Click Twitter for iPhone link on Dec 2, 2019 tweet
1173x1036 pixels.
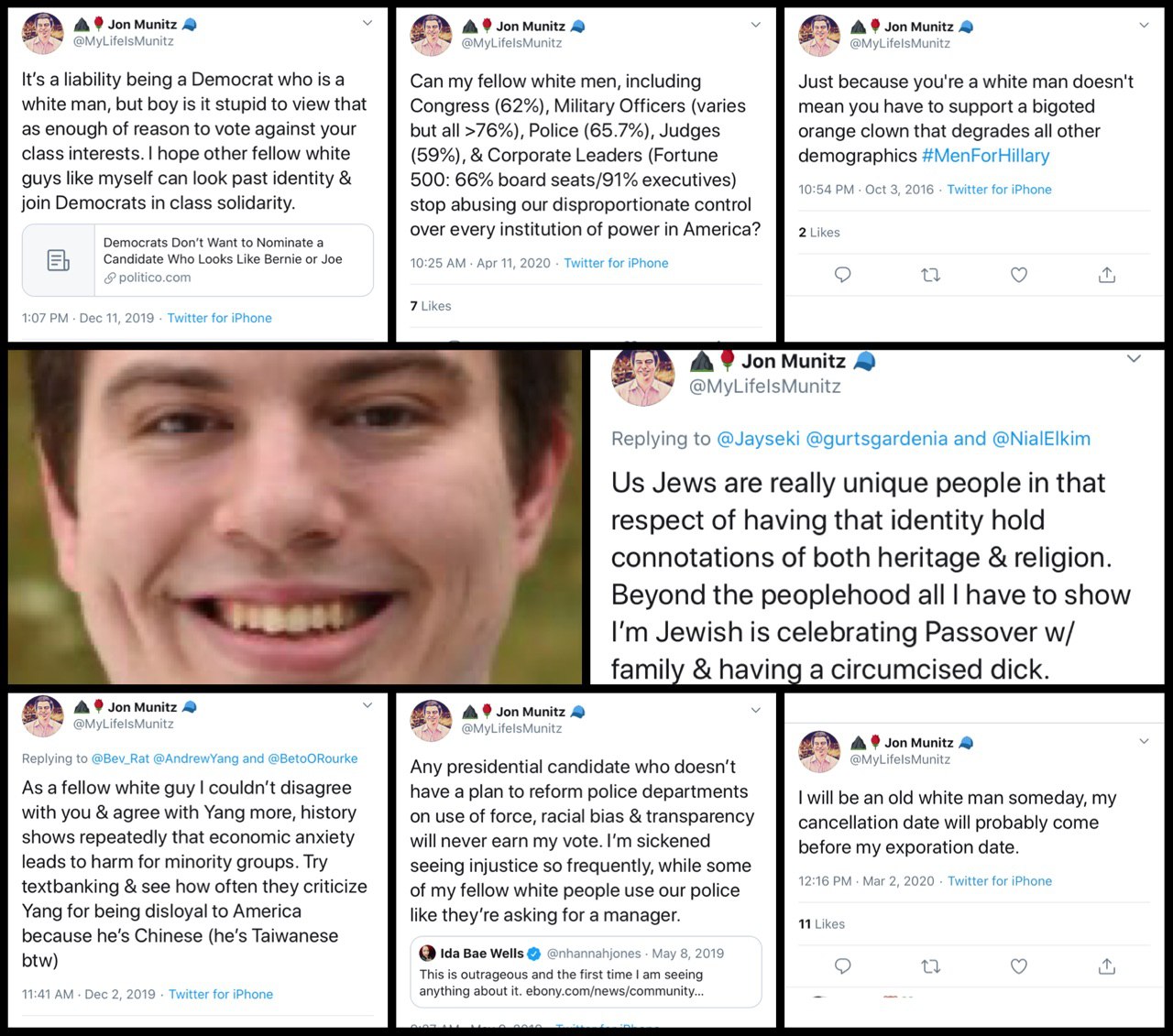pos(221,994)
